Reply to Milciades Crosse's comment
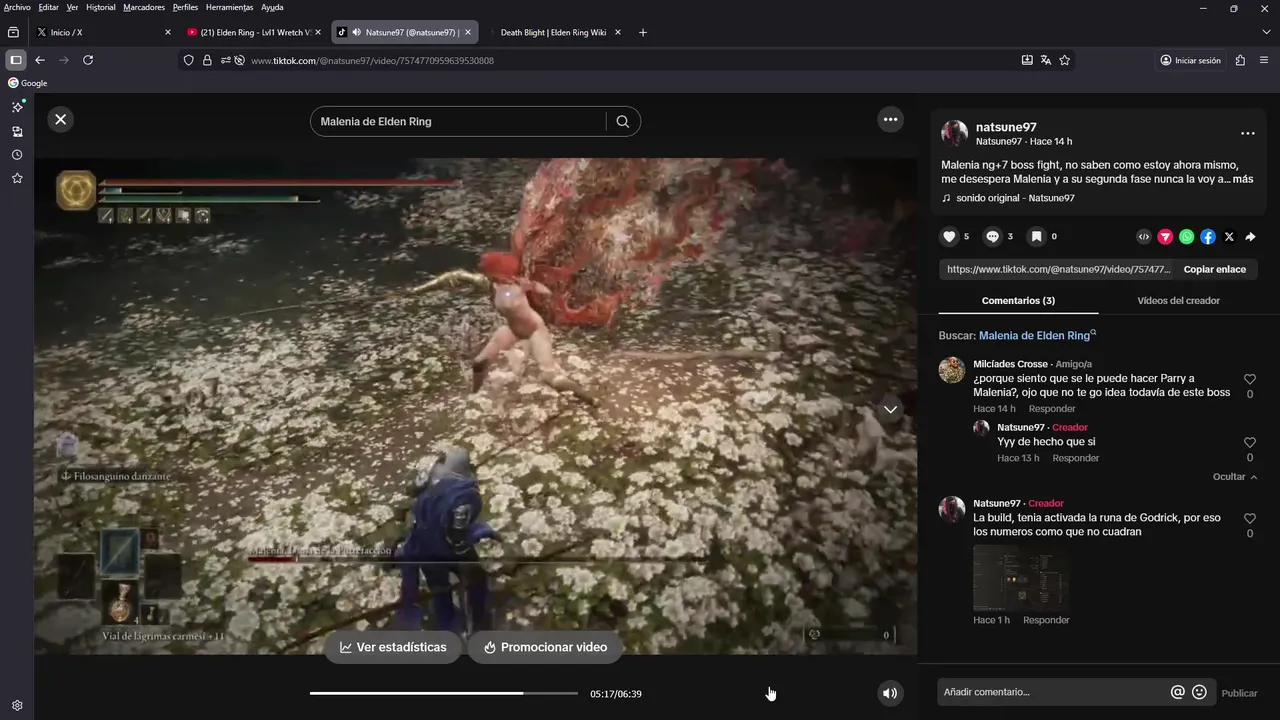The height and width of the screenshot is (720, 1280). tap(1052, 409)
